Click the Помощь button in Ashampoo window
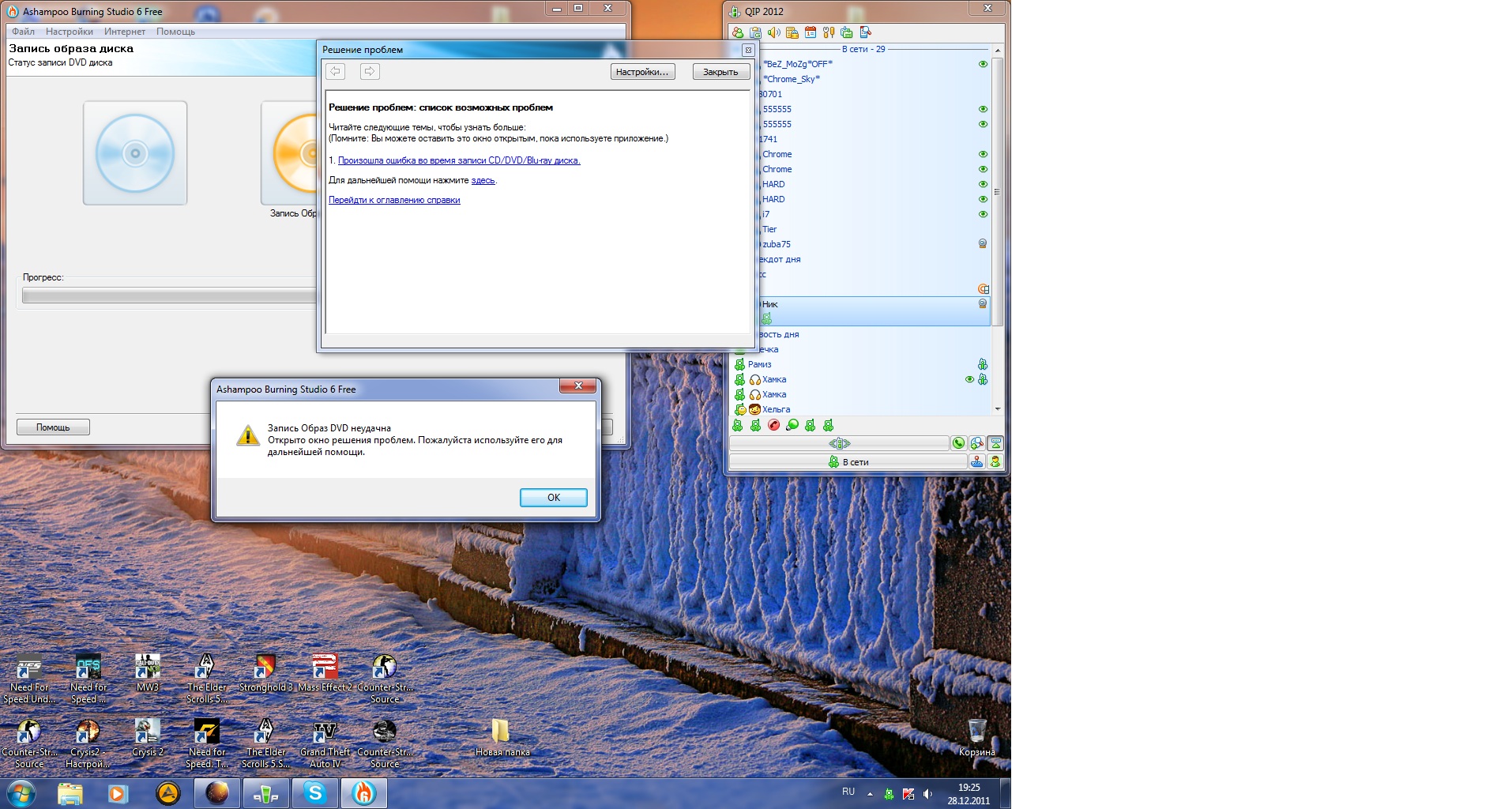Screen dimensions: 1512x809 53,427
